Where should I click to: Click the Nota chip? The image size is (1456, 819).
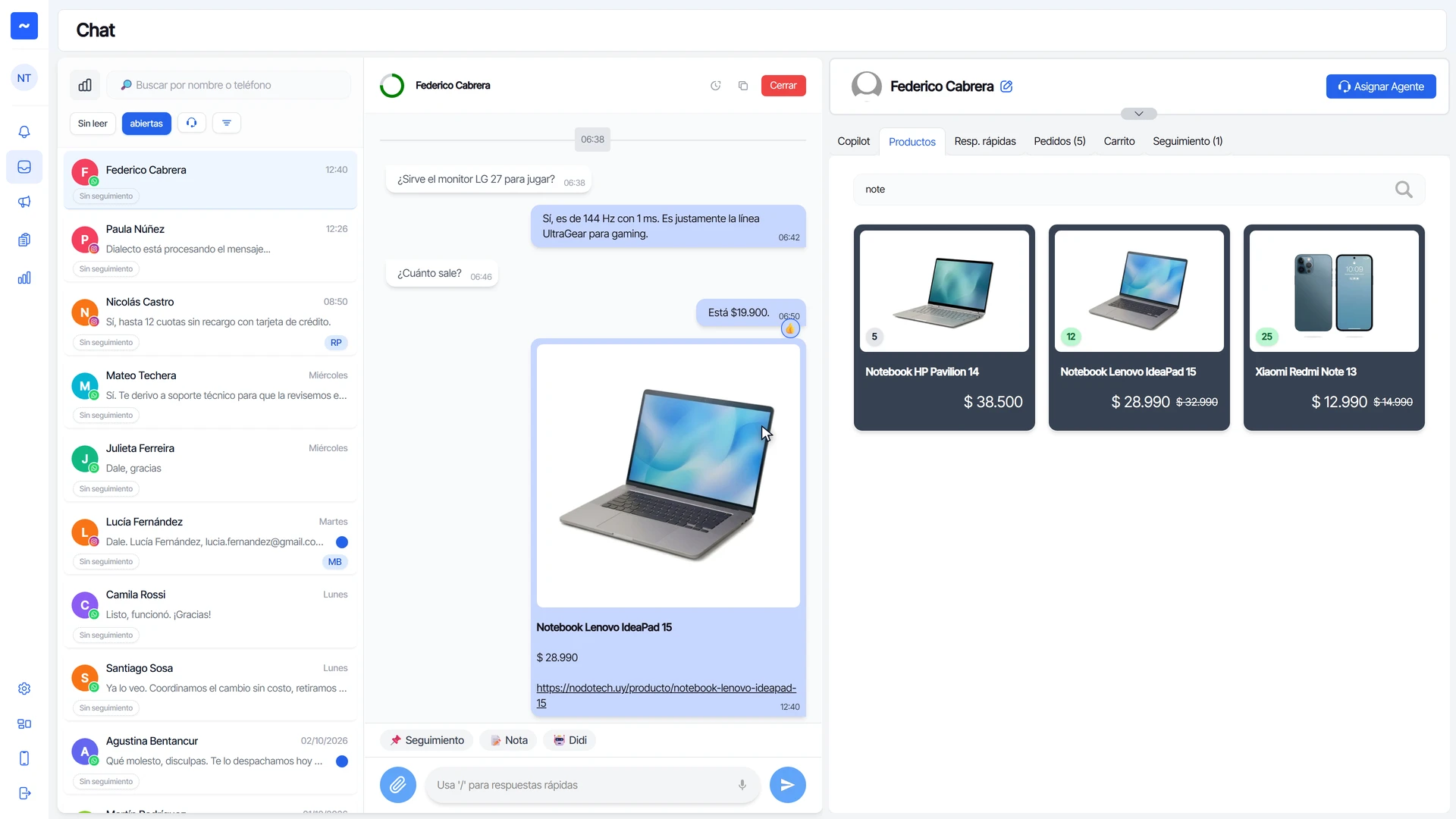click(509, 740)
